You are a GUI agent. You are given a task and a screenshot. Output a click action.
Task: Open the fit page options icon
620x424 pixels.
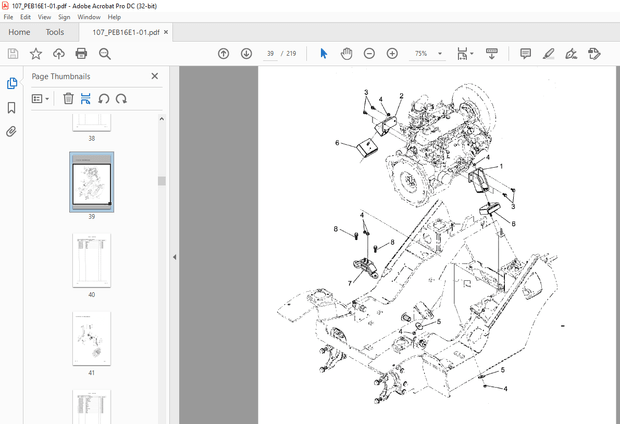pyautogui.click(x=465, y=53)
